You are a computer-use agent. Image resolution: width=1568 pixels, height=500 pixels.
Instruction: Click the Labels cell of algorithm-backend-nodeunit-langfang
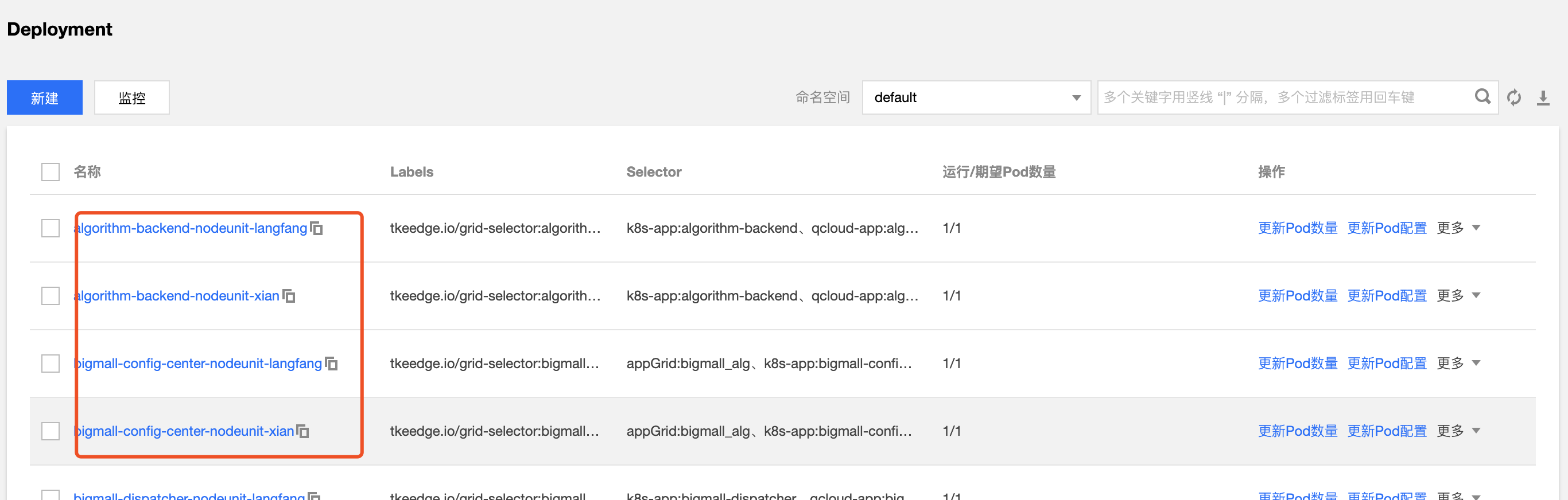coord(495,228)
